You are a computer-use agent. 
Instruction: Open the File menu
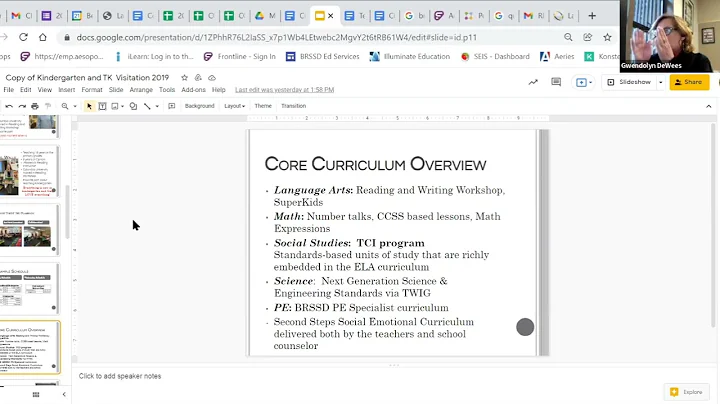tap(9, 90)
